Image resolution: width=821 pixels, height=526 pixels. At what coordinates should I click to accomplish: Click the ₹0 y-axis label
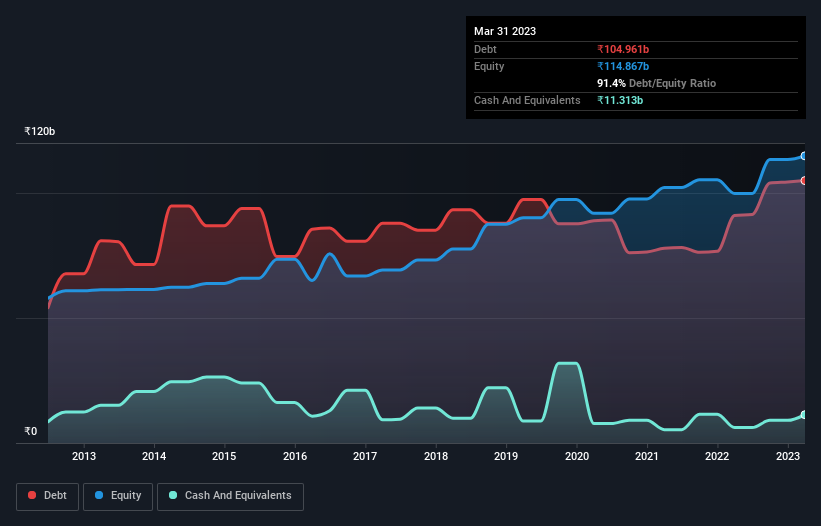31,431
